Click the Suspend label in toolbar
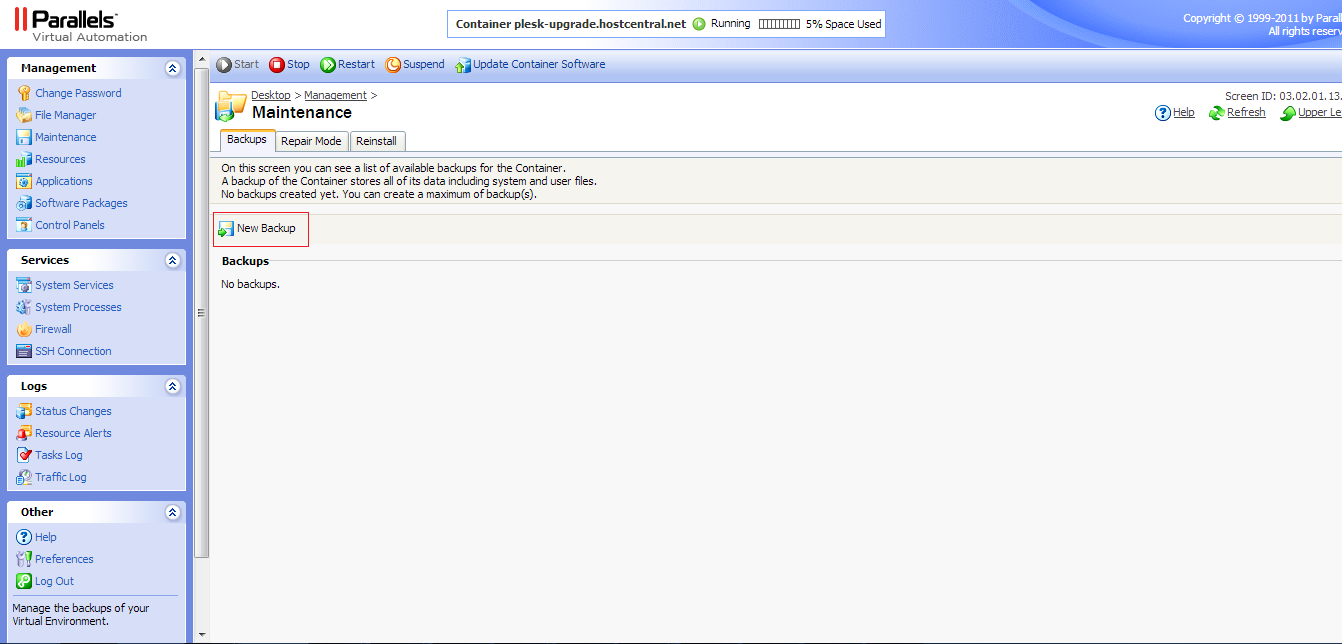1342x644 pixels. (424, 64)
